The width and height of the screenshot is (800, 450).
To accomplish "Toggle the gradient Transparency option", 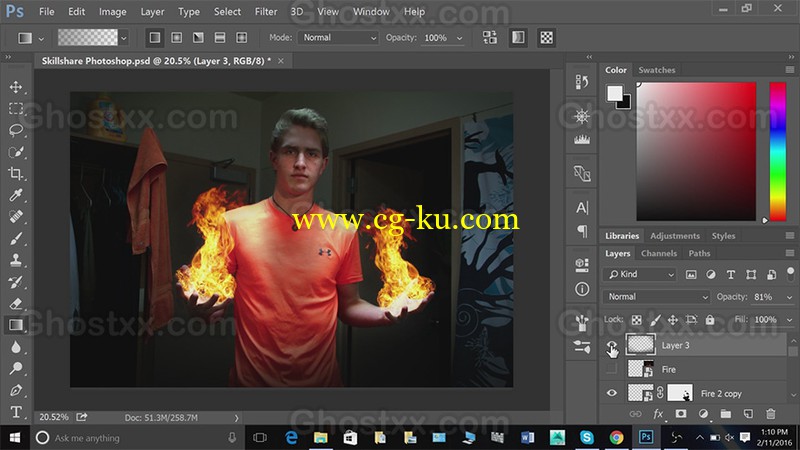I will click(546, 37).
